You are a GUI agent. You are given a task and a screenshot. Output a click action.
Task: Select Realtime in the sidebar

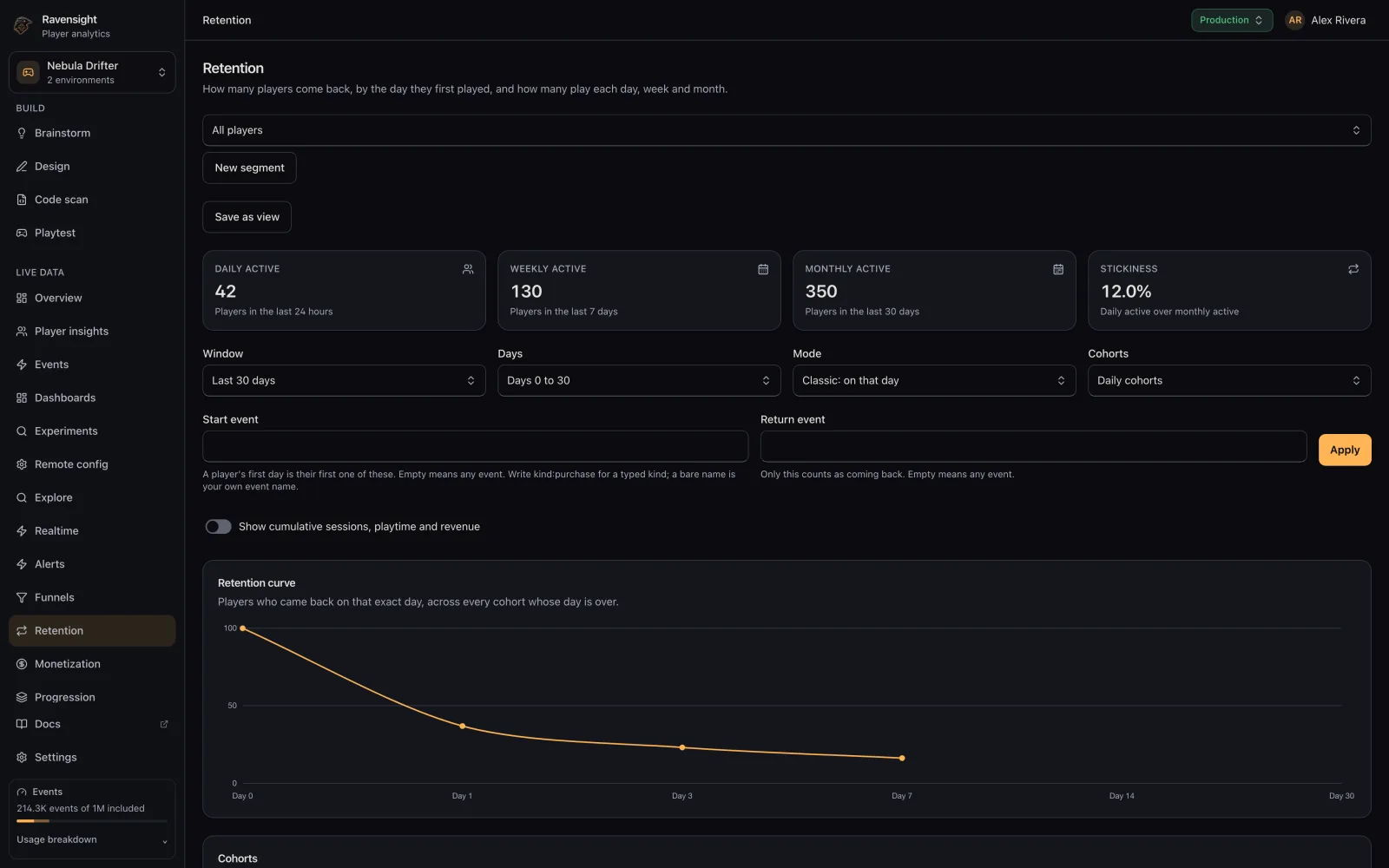coord(92,531)
